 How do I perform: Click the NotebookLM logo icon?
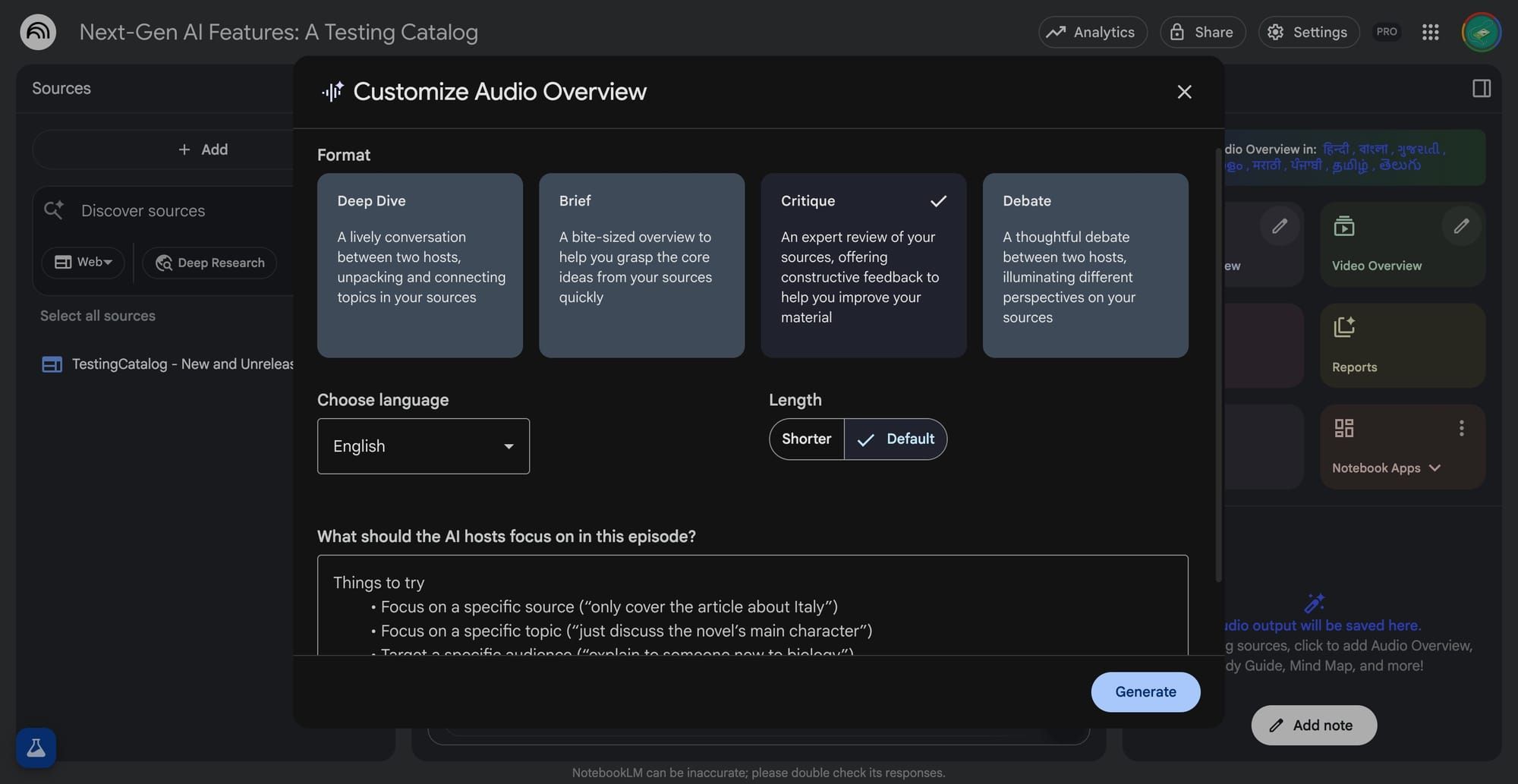[x=38, y=32]
